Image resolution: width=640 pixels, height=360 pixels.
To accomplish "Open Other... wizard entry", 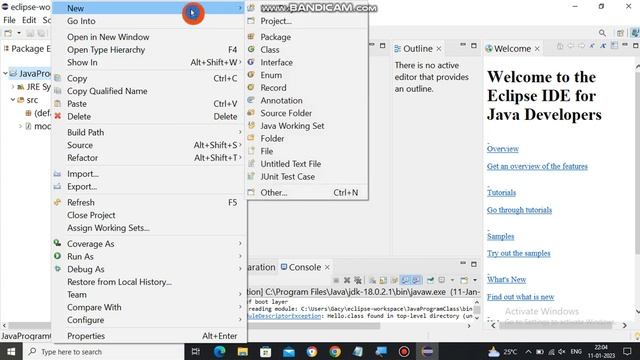I will 306,192.
